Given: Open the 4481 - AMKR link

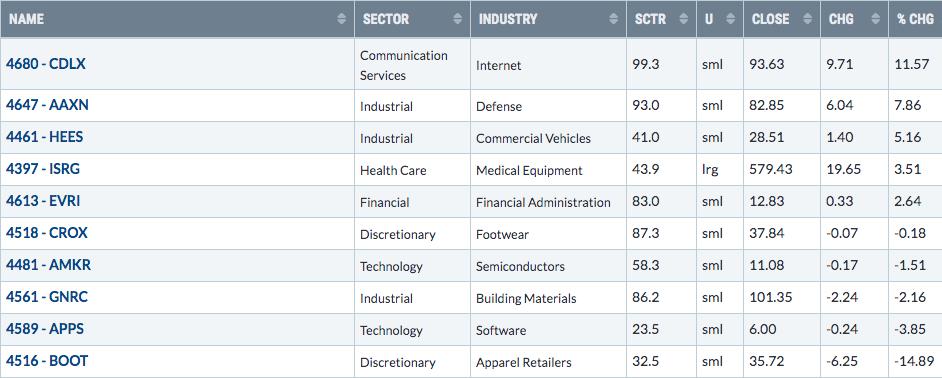Looking at the screenshot, I should [49, 264].
